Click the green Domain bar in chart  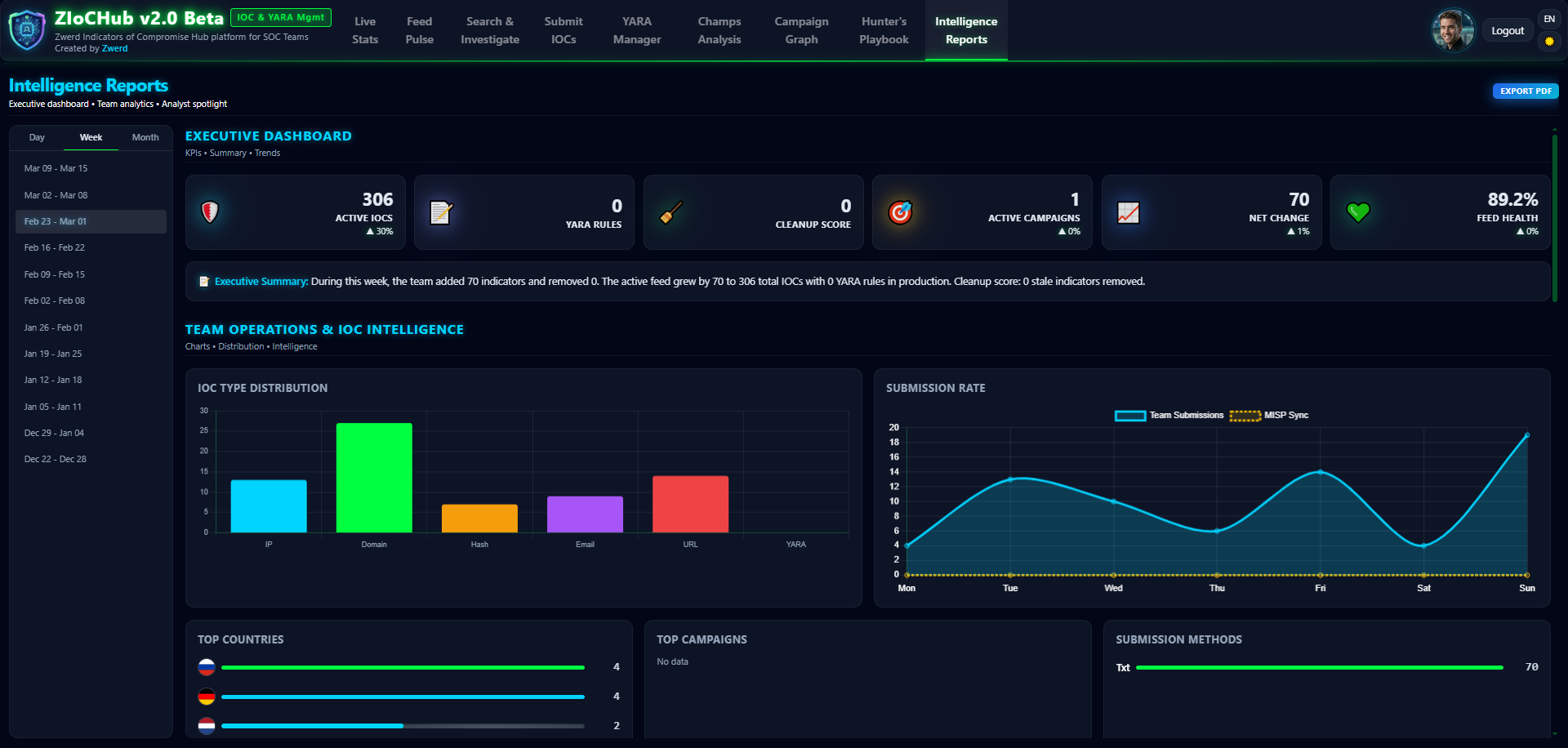374,478
